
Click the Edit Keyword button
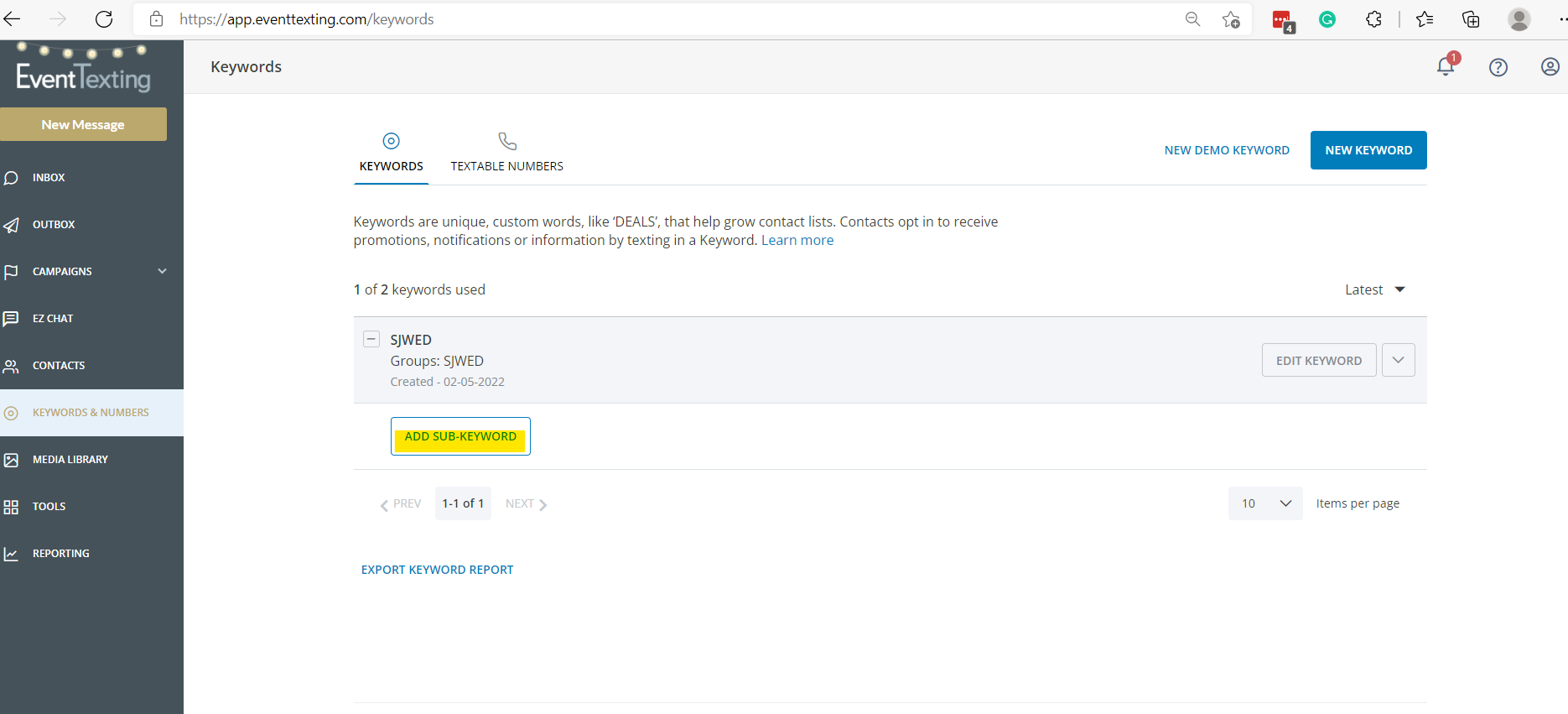pyautogui.click(x=1319, y=360)
